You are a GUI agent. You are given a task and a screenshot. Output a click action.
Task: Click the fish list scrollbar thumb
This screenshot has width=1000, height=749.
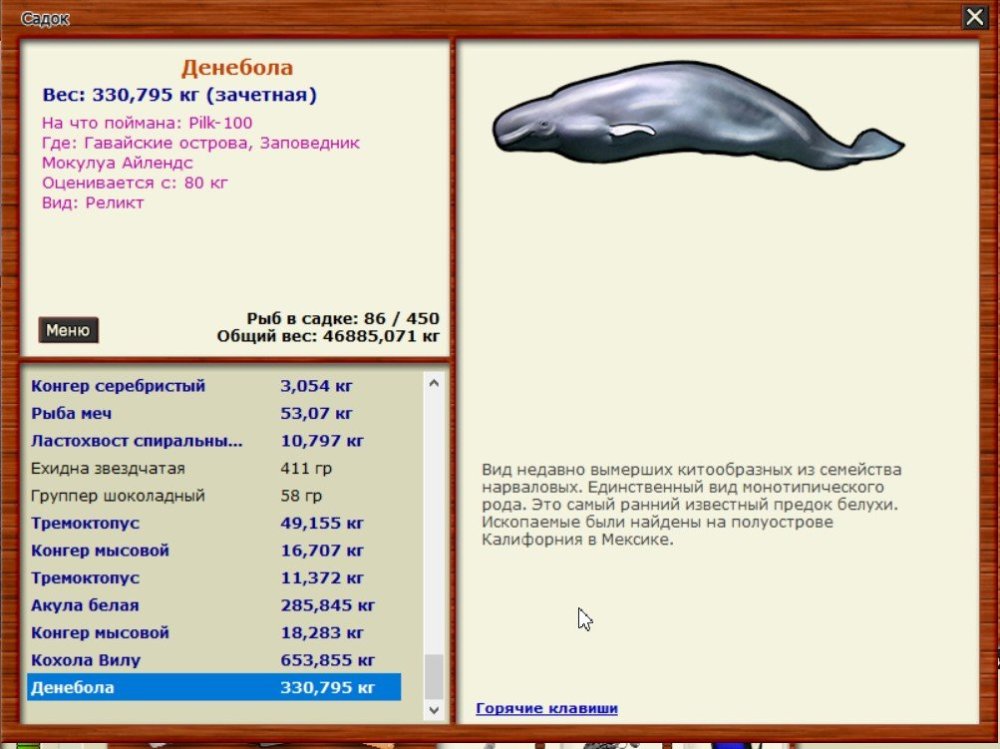pos(434,677)
